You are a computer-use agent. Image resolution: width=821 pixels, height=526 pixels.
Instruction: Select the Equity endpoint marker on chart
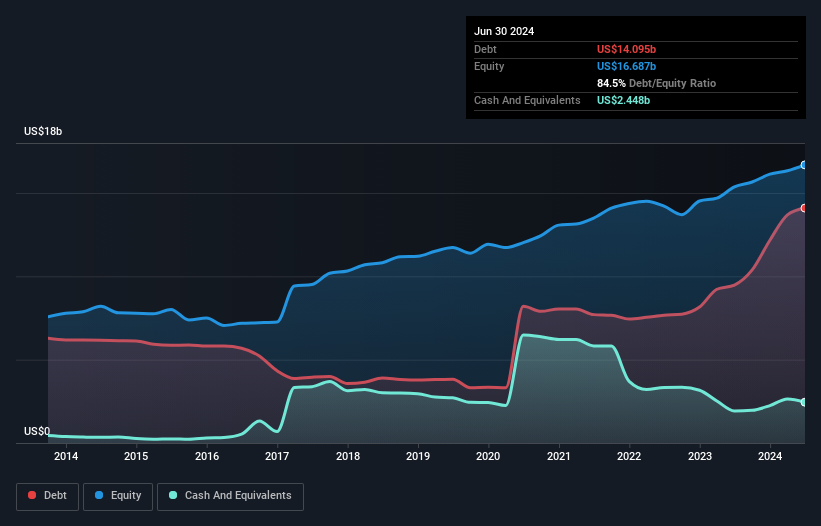[x=804, y=165]
